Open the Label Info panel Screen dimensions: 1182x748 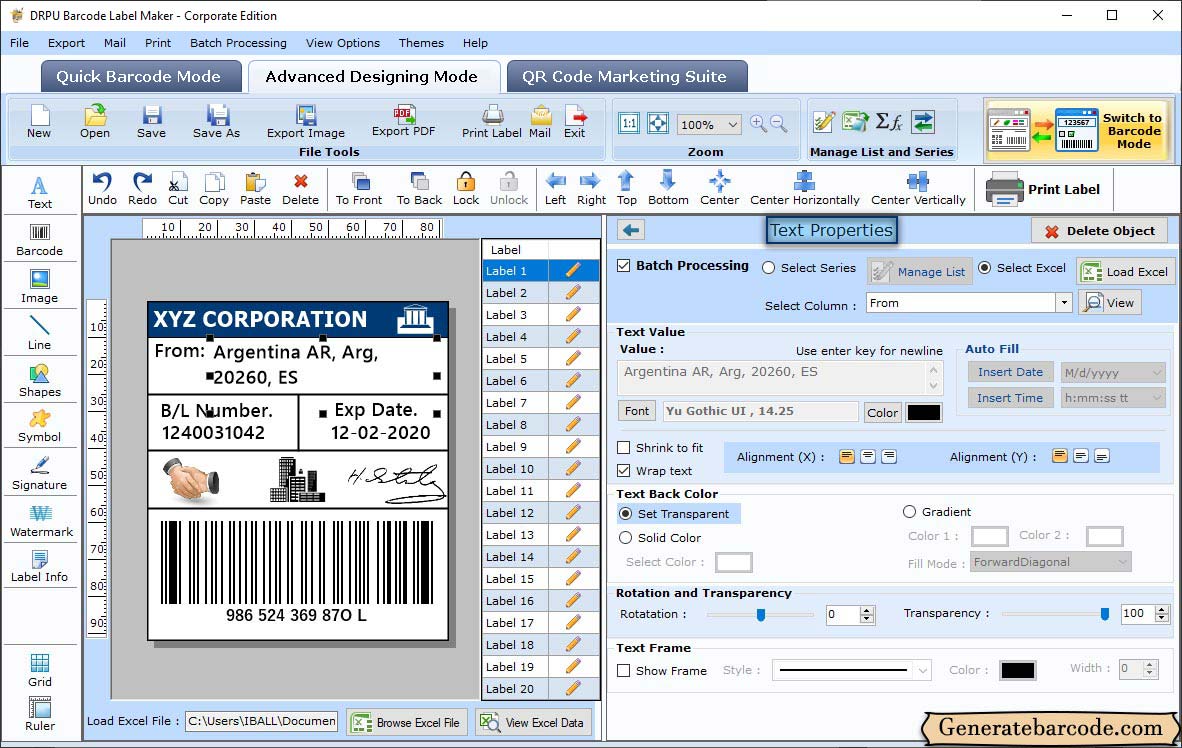click(x=39, y=567)
